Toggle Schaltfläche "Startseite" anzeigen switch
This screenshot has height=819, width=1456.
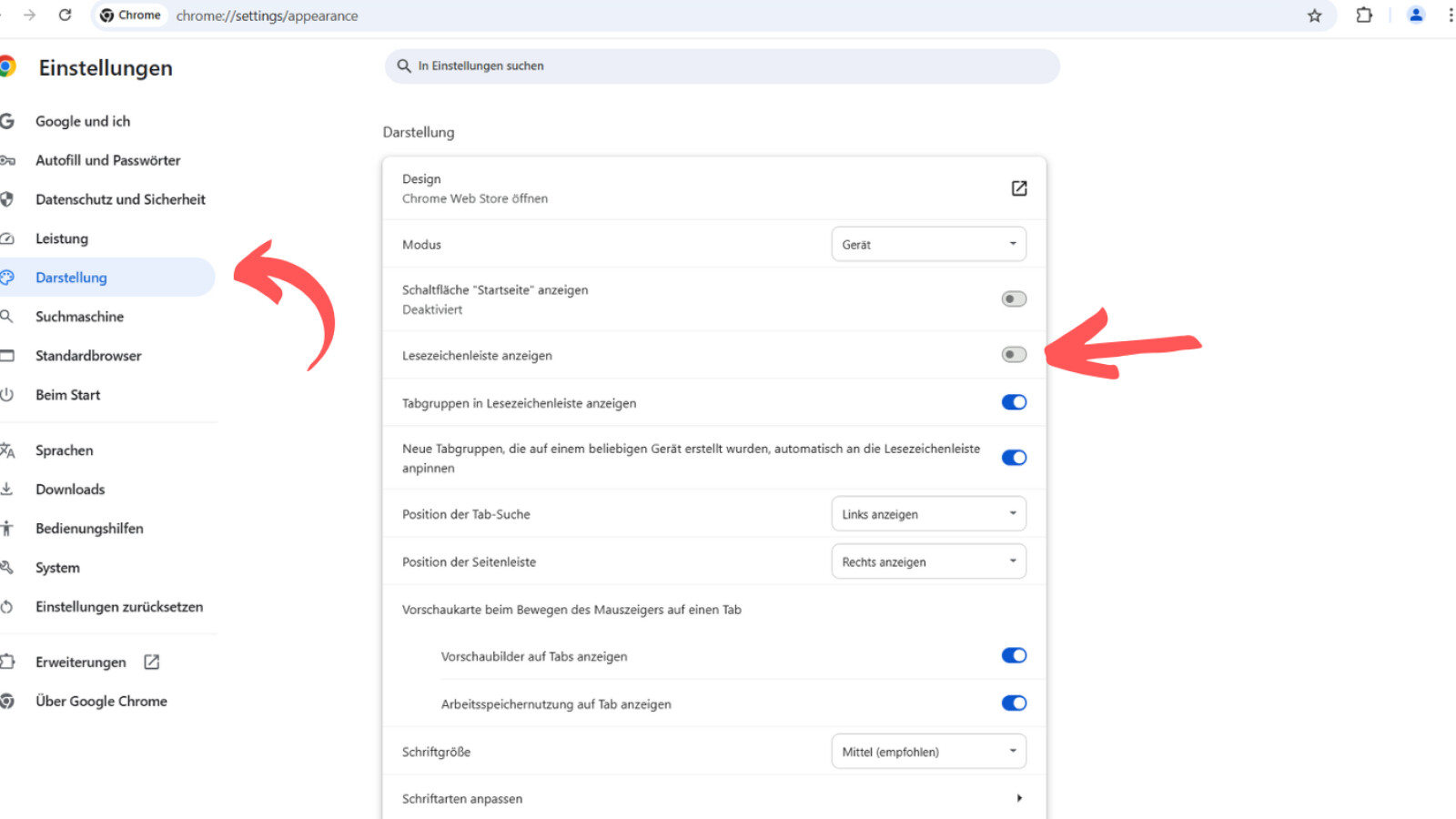point(1013,299)
